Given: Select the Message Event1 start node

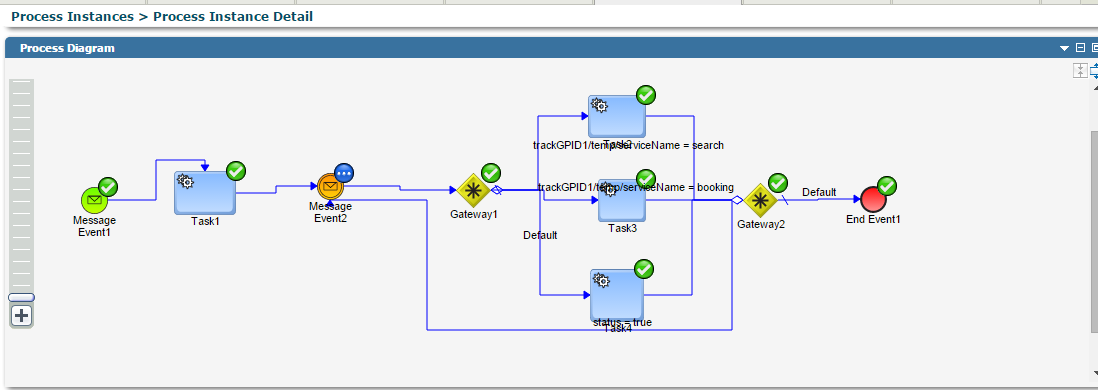Looking at the screenshot, I should pos(94,200).
